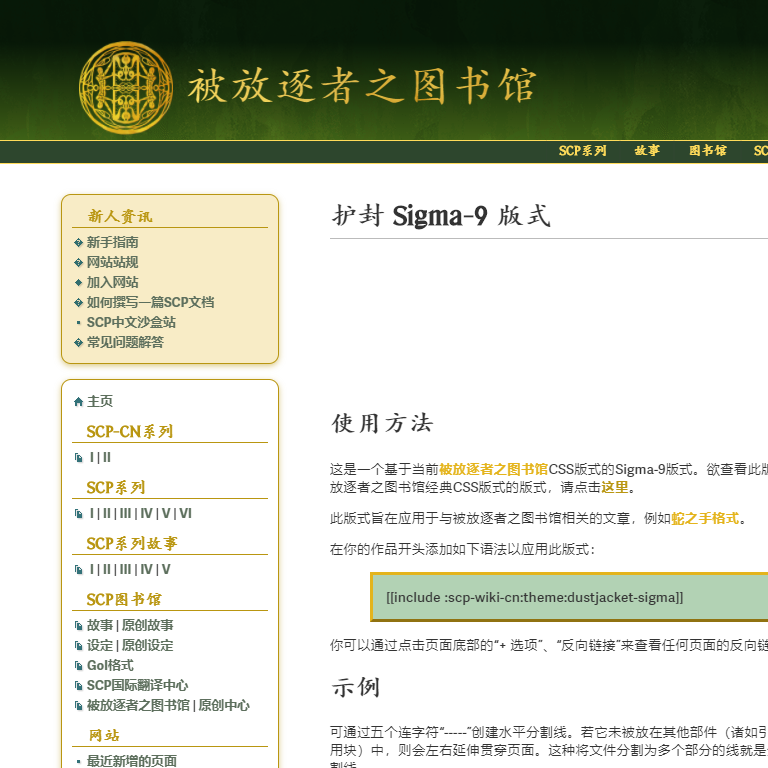This screenshot has width=768, height=768.
Task: Click the 被放逐者之图书馆 site title in header
Action: point(361,87)
